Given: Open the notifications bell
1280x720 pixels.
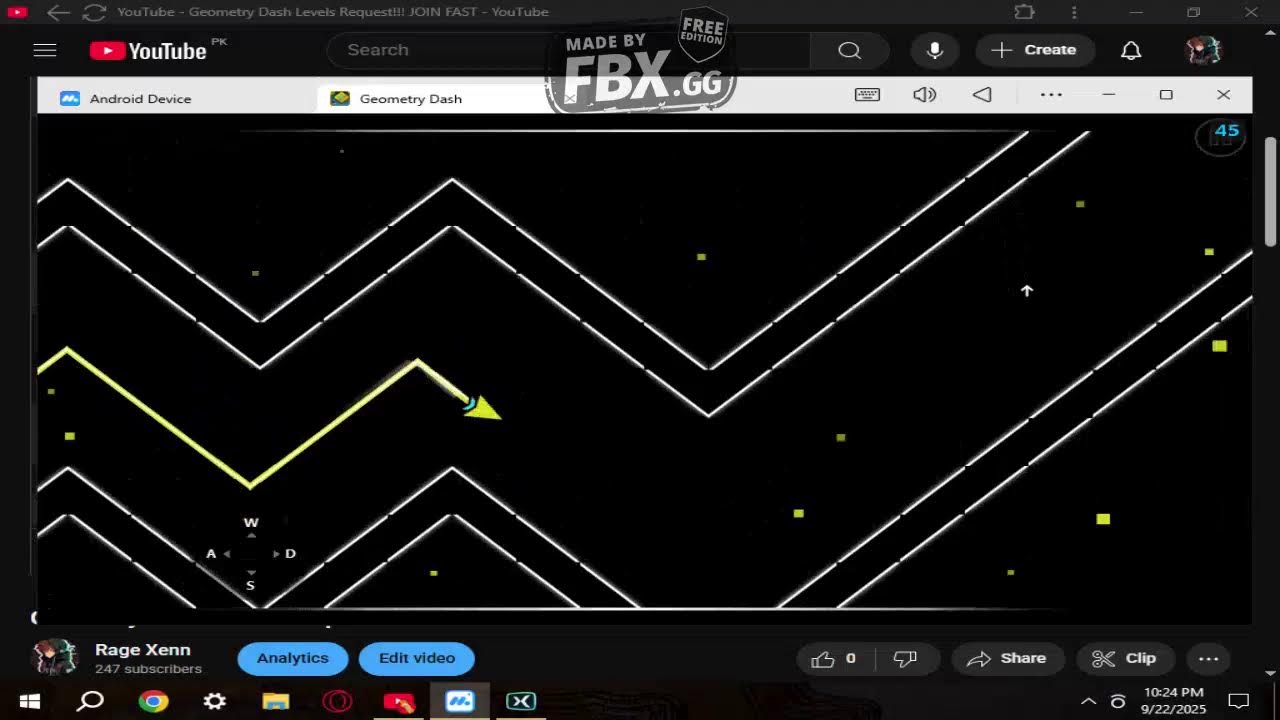Looking at the screenshot, I should [1131, 50].
